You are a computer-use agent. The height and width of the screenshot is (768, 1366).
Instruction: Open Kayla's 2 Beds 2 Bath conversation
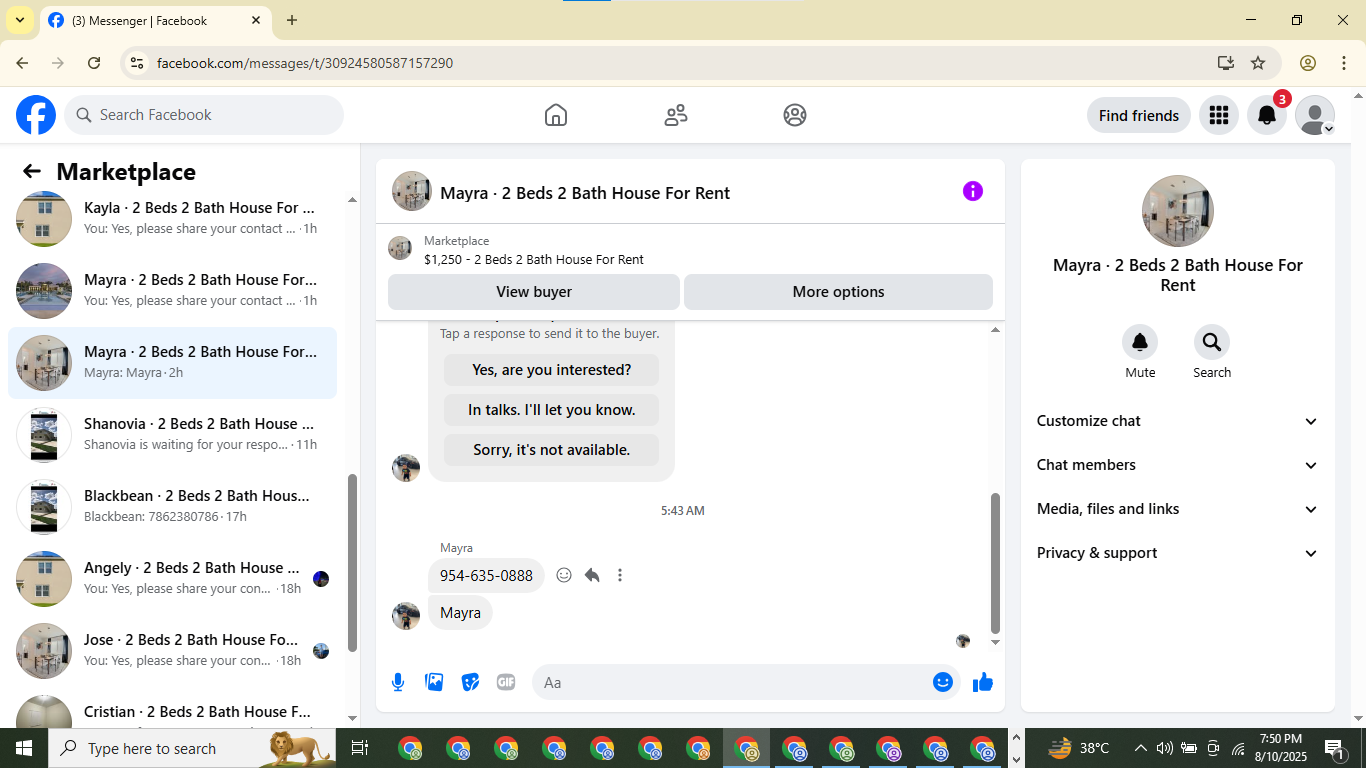point(173,218)
